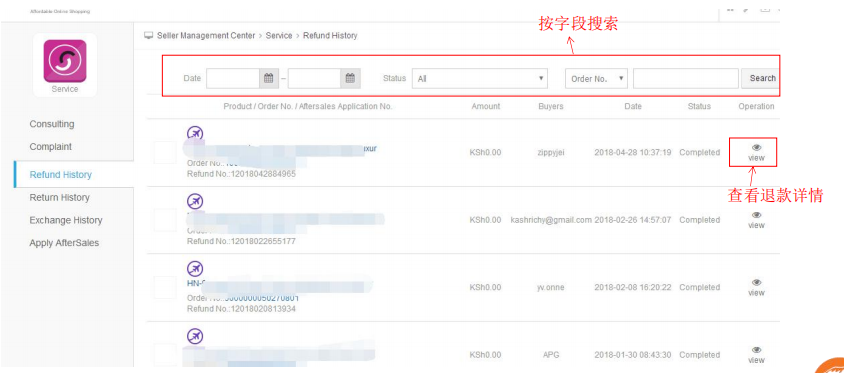Focus the start date input field
The image size is (844, 373).
pos(233,79)
